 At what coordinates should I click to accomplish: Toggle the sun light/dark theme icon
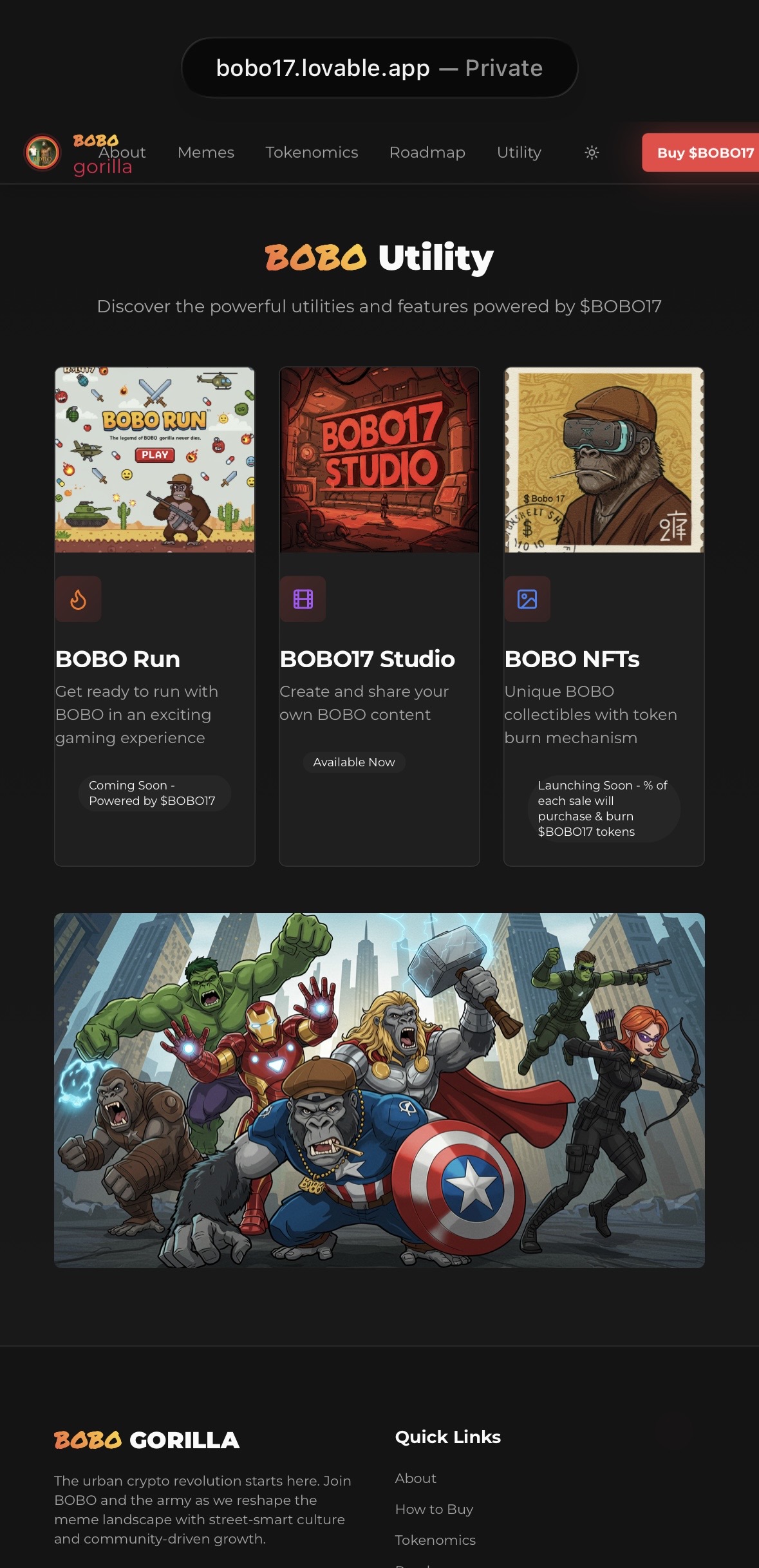[x=592, y=153]
